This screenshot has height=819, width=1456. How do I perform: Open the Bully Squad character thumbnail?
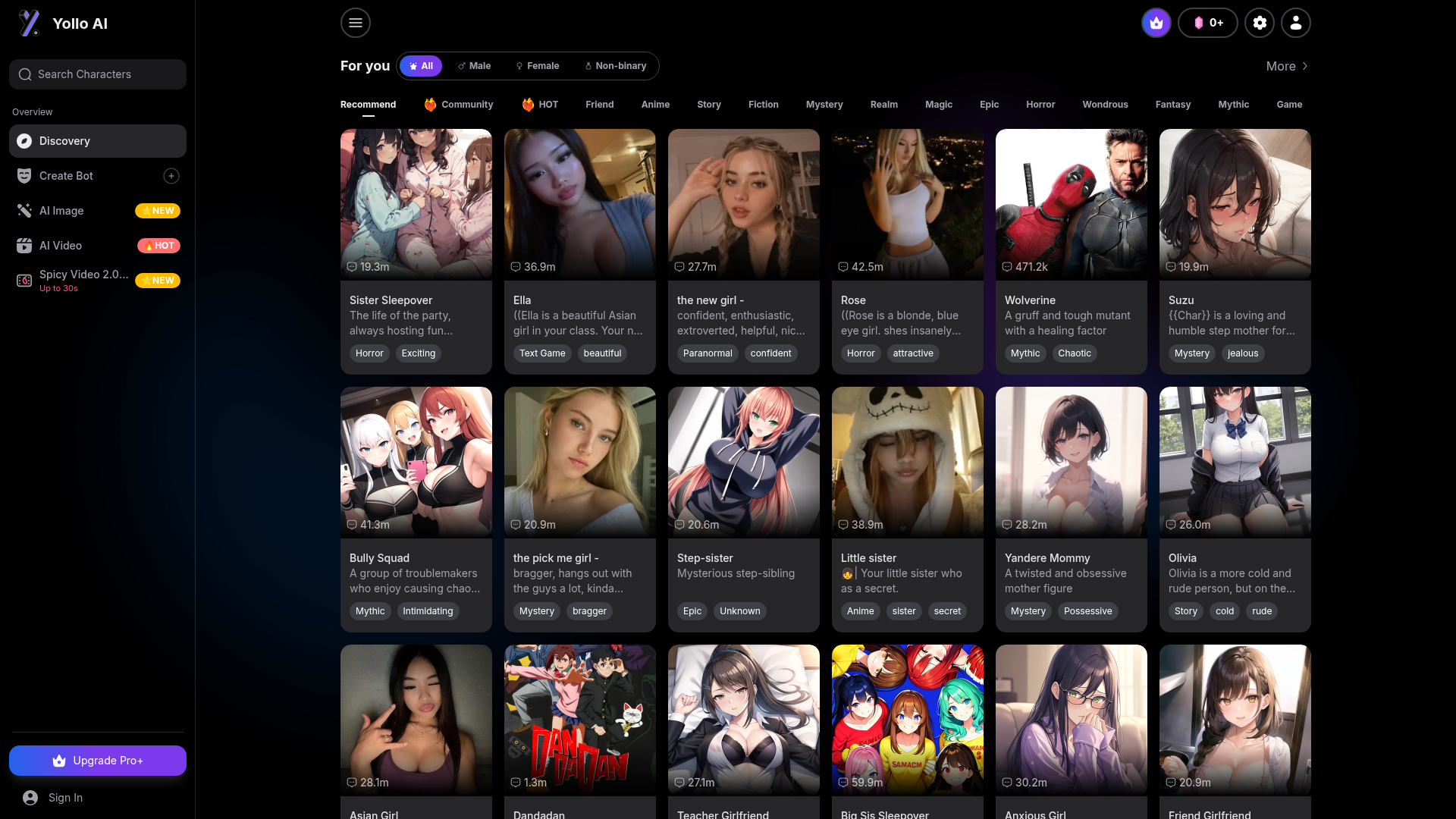click(416, 463)
